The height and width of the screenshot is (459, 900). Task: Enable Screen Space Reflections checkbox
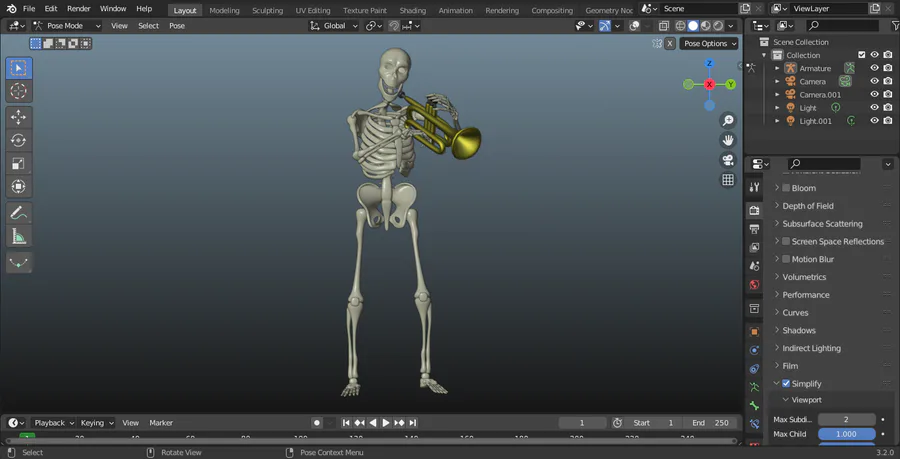point(786,242)
